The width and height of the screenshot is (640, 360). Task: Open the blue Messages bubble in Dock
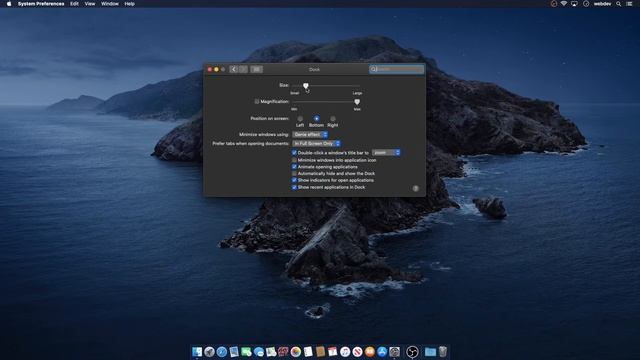click(259, 351)
